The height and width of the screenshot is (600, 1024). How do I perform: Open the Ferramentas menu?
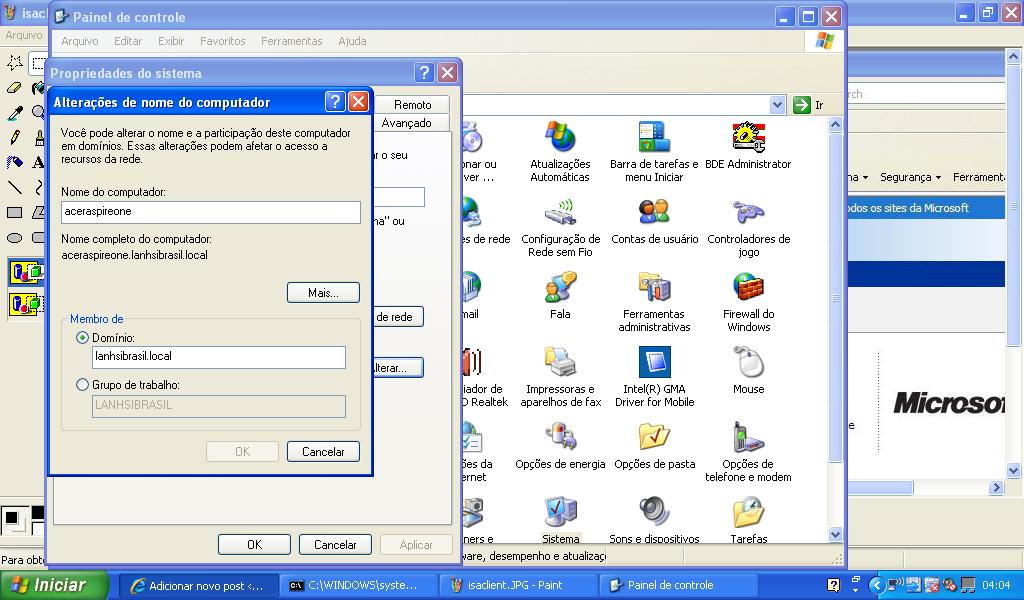[x=291, y=41]
